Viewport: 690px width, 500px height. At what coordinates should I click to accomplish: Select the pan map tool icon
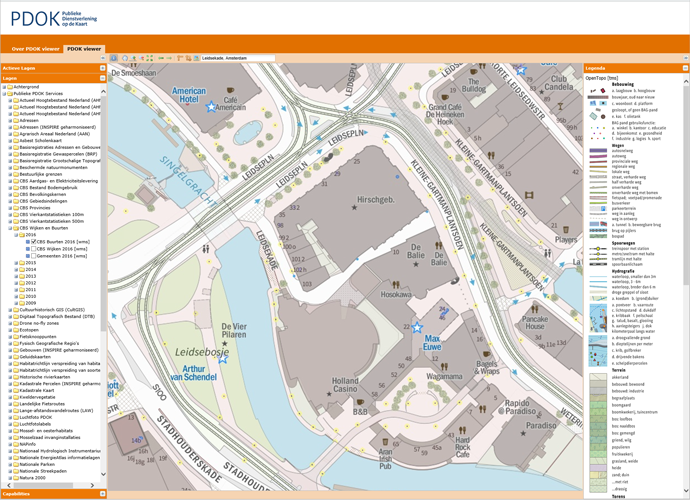125,58
